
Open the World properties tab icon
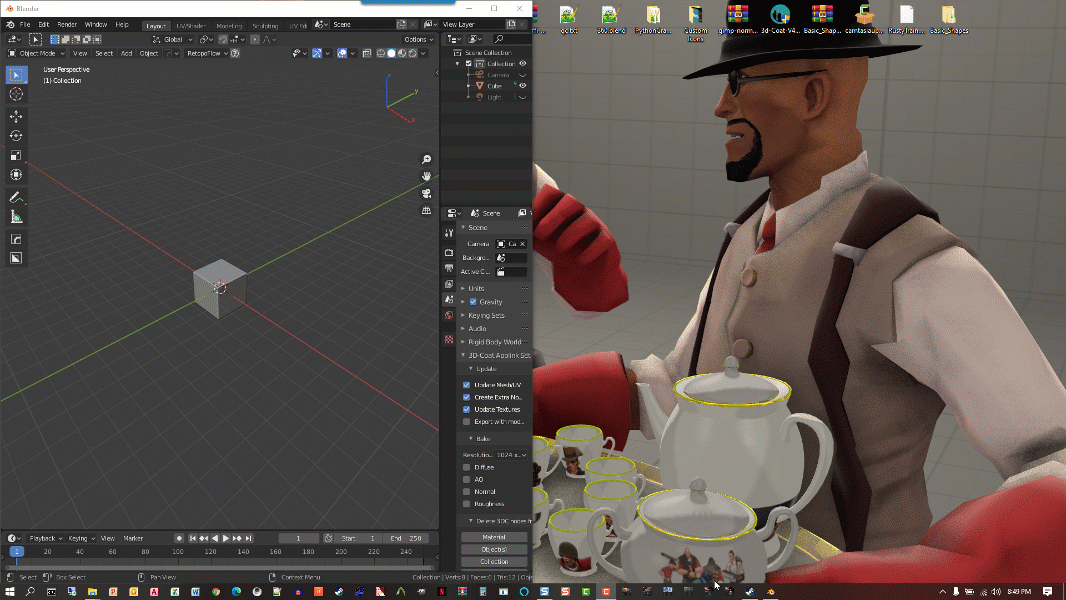click(449, 315)
